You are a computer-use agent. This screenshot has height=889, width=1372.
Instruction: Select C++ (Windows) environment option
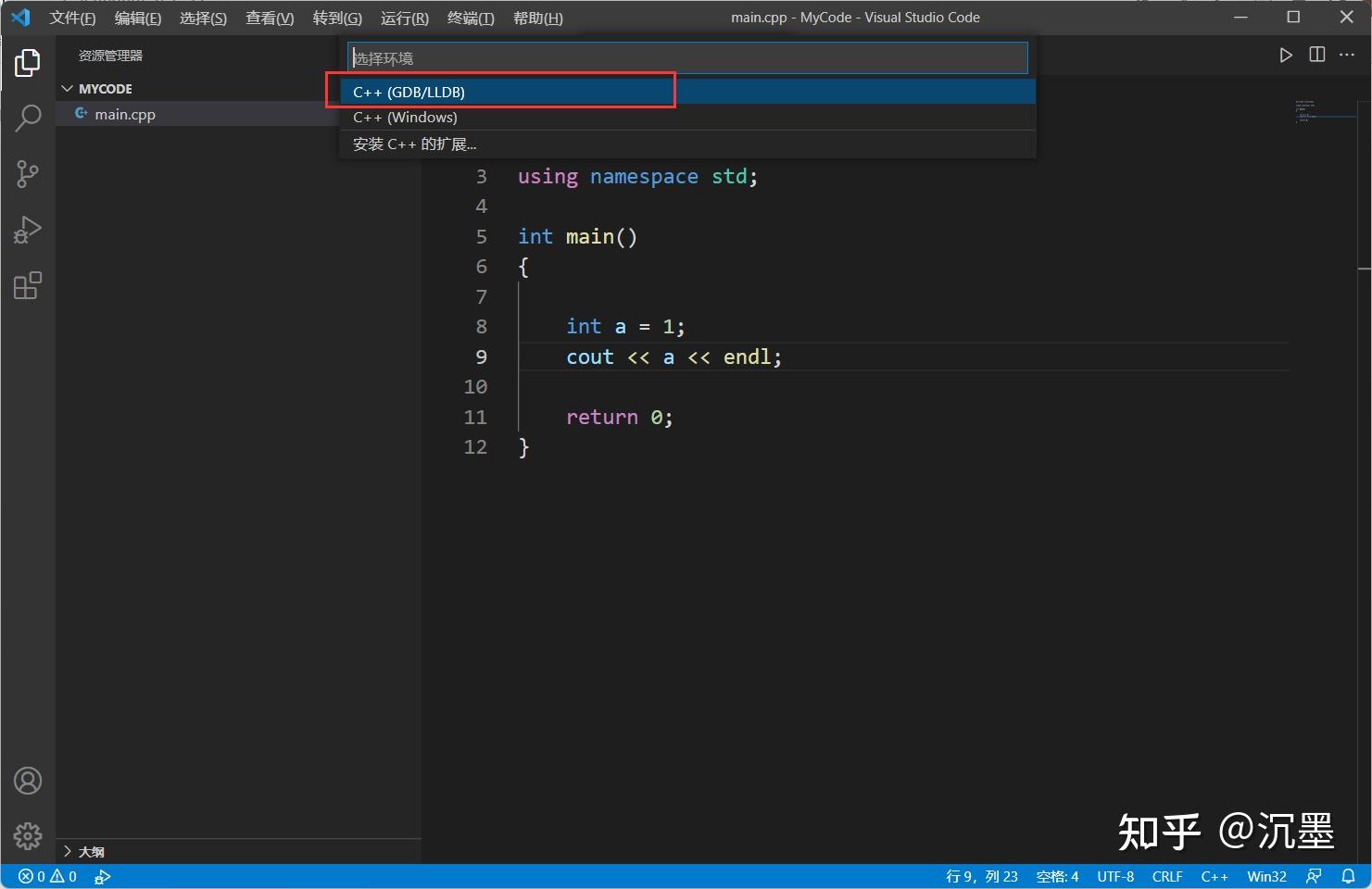point(687,118)
